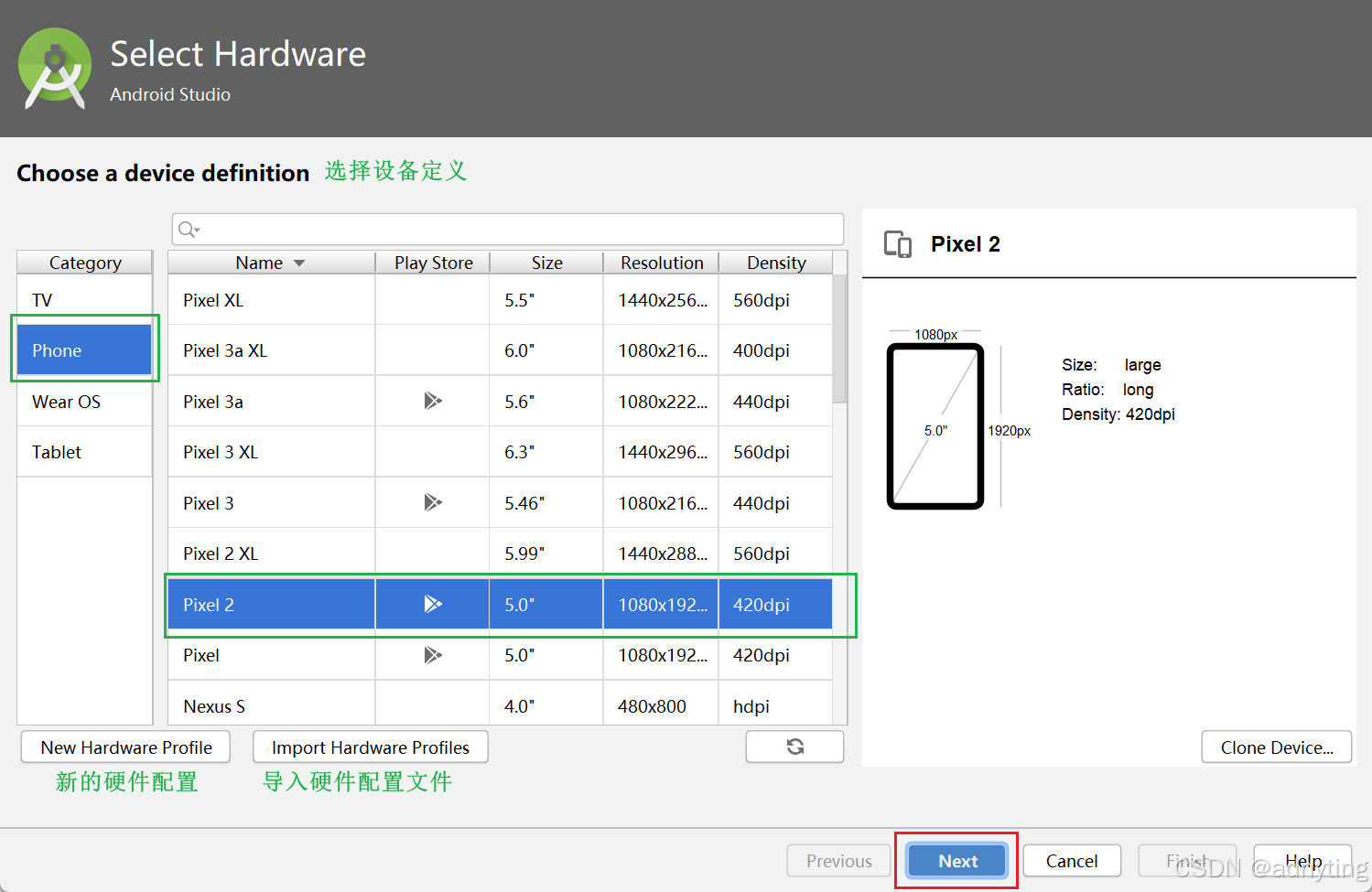Select the Nexus S device row

pyautogui.click(x=500, y=703)
